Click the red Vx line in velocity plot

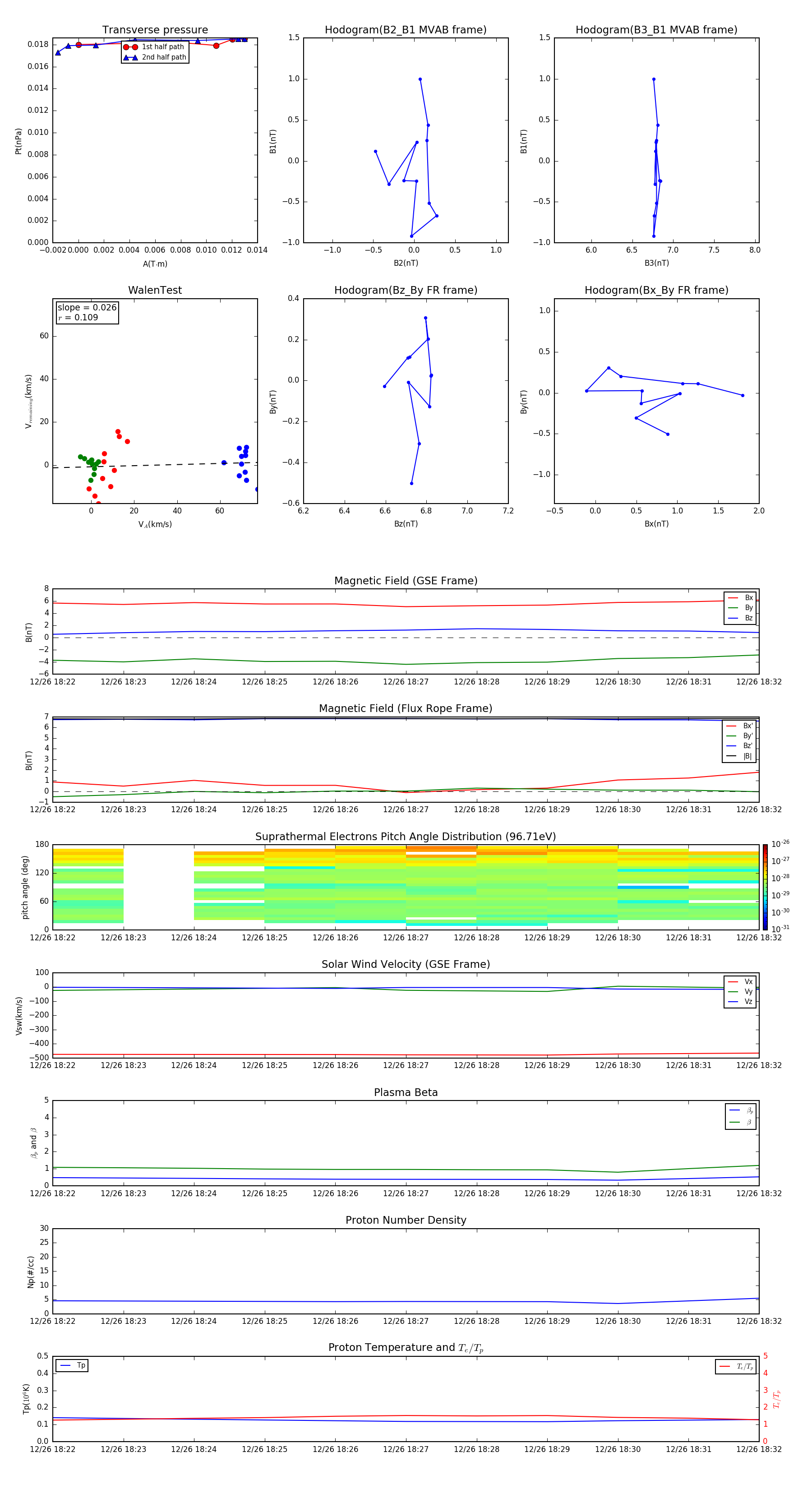coord(406,1055)
